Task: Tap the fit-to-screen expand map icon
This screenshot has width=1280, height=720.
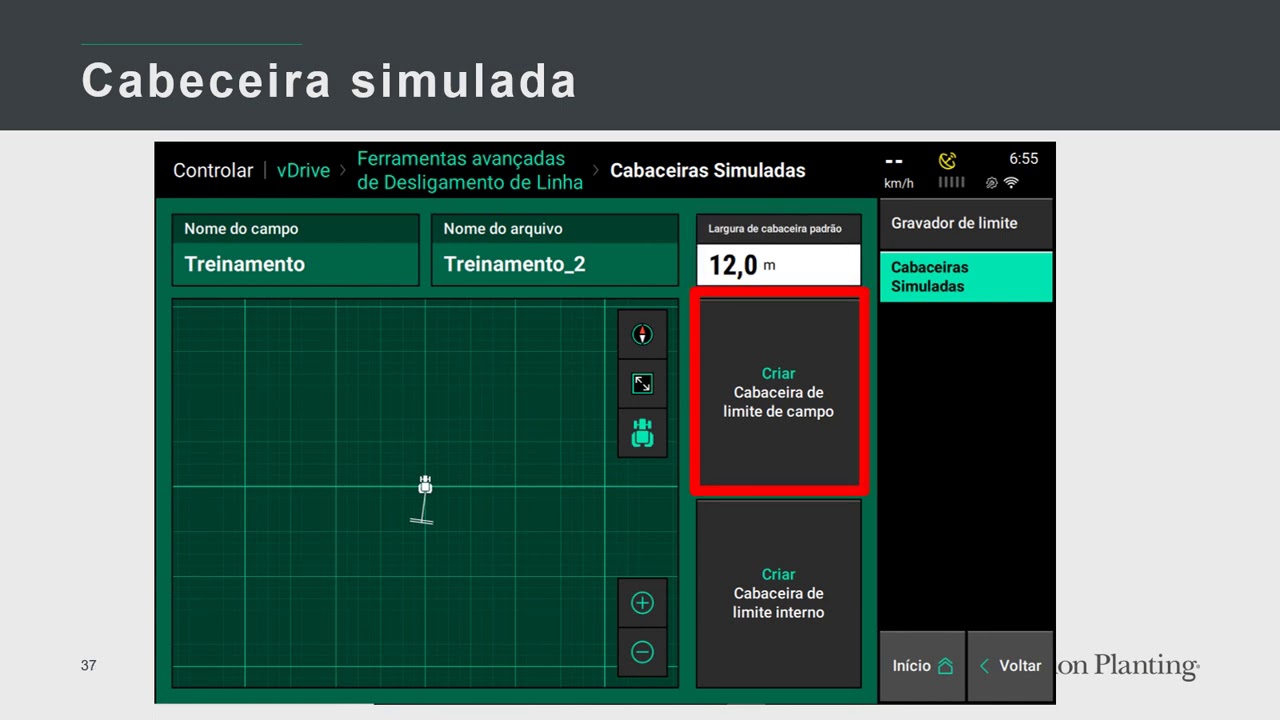Action: point(642,383)
